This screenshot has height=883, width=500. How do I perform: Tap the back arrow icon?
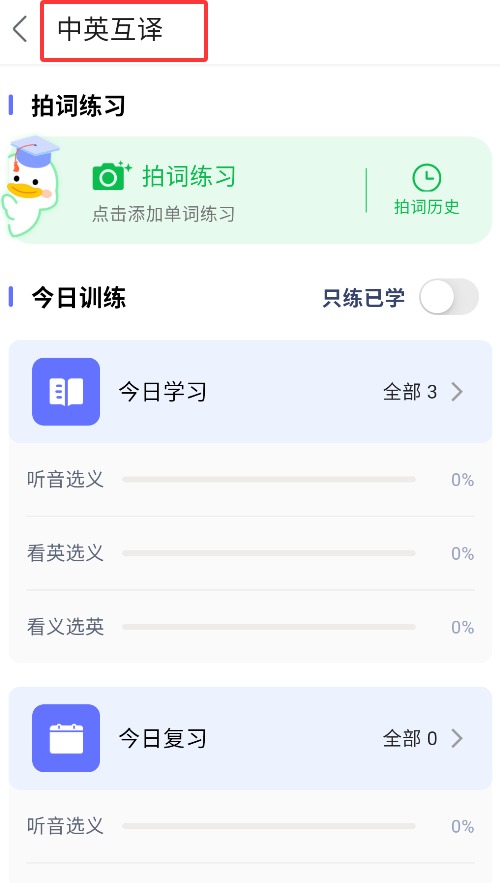[20, 29]
